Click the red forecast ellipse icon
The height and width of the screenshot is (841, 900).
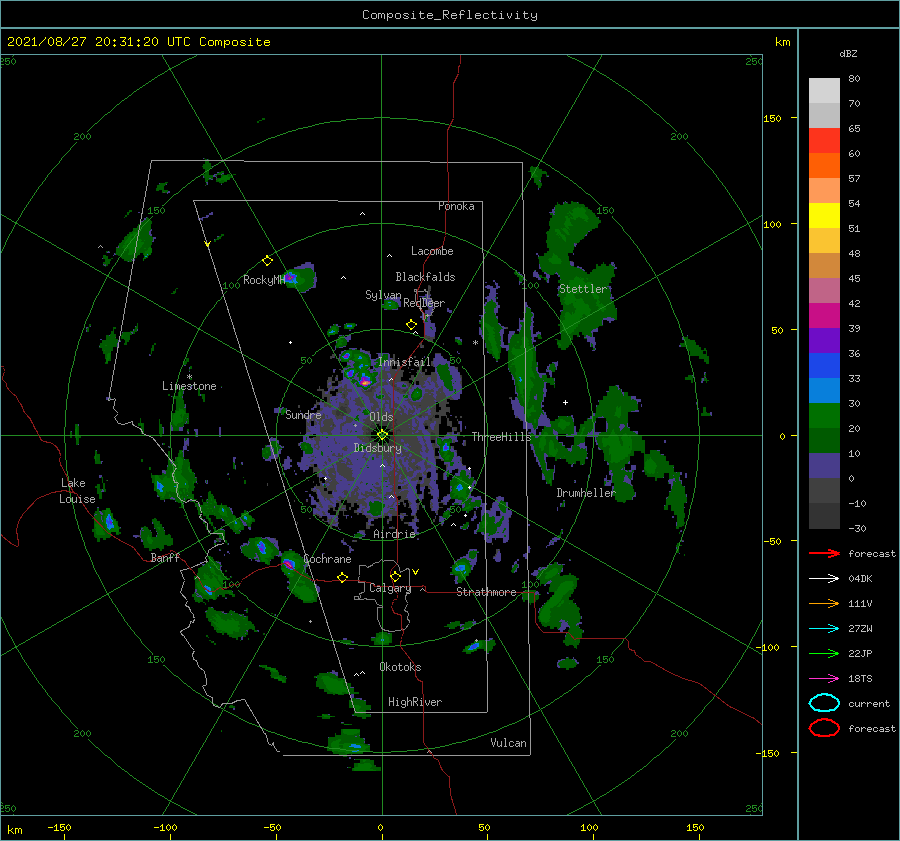824,728
